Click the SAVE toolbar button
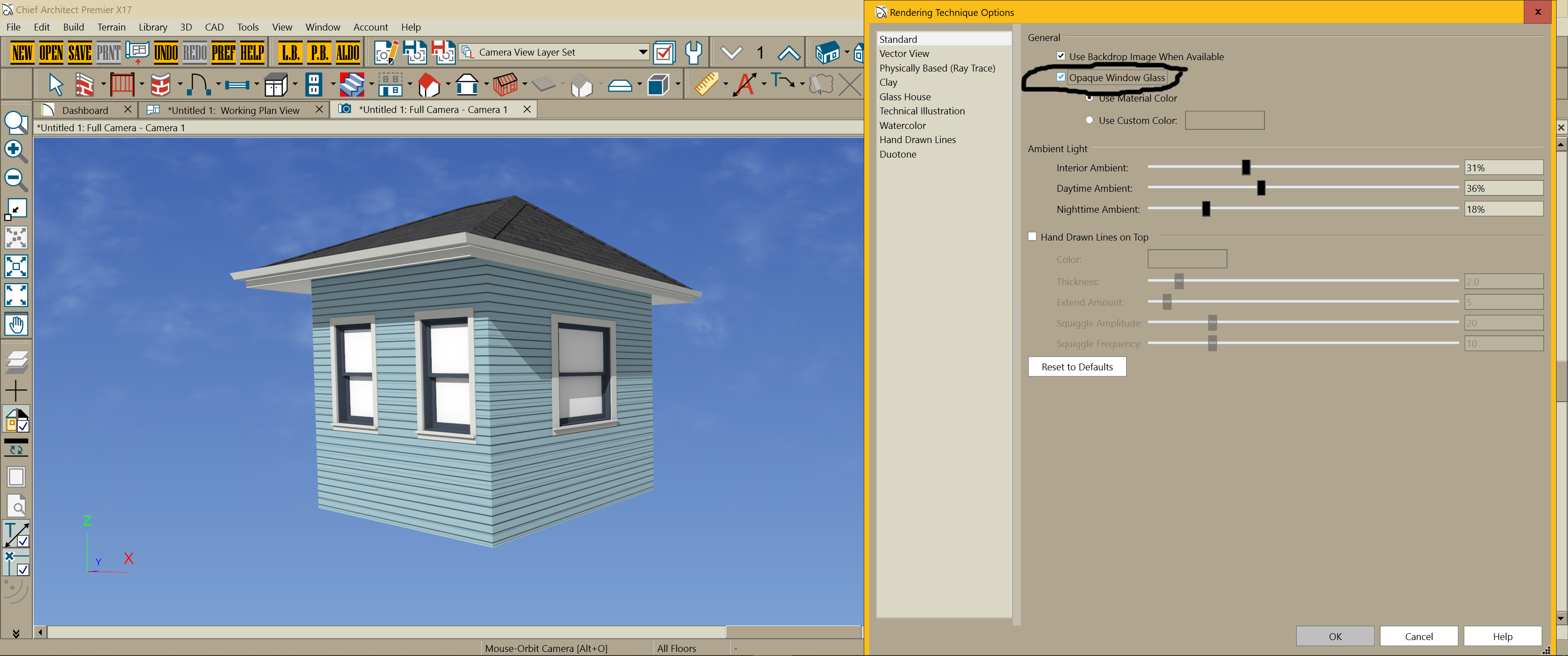 coord(80,53)
